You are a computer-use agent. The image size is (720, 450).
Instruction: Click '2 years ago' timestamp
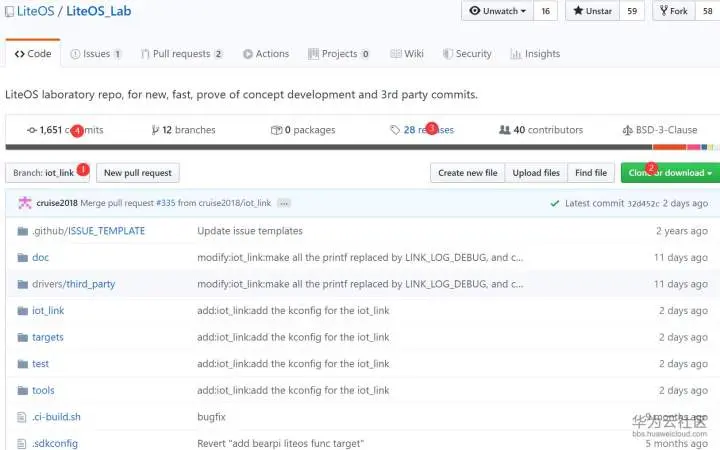click(682, 231)
